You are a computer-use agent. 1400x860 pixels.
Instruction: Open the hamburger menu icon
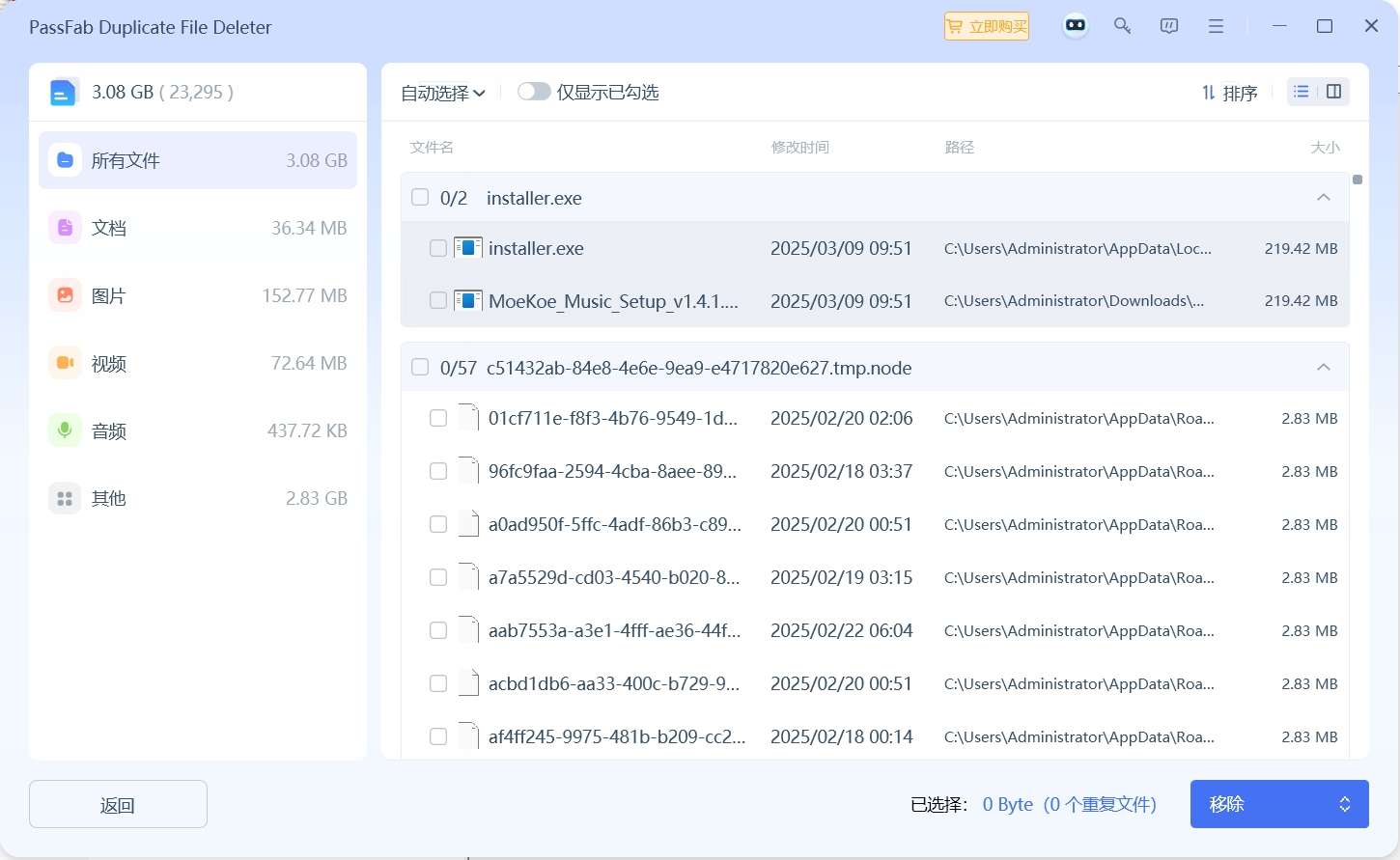point(1217,26)
